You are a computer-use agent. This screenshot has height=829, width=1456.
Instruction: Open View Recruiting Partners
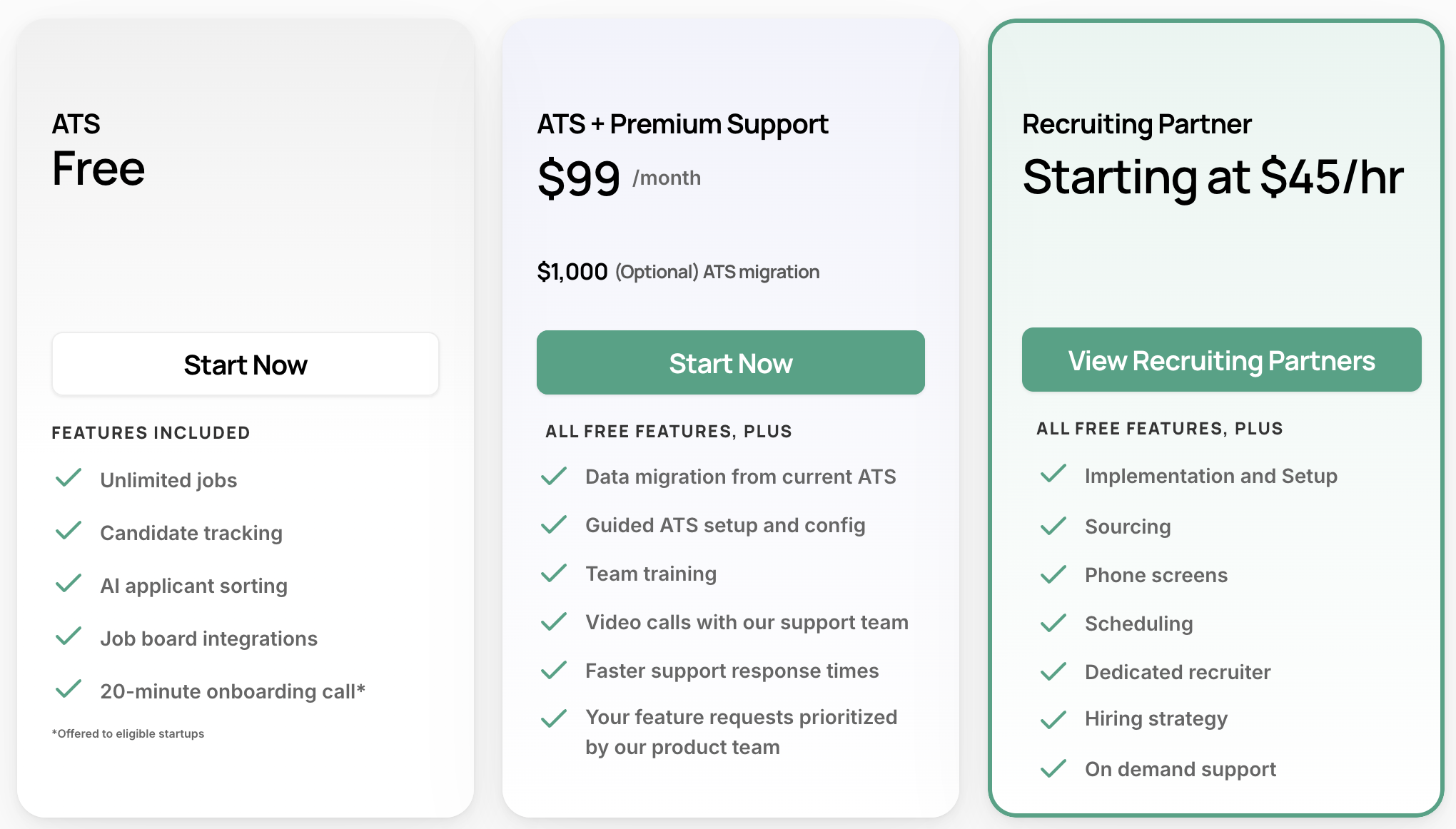pyautogui.click(x=1221, y=360)
